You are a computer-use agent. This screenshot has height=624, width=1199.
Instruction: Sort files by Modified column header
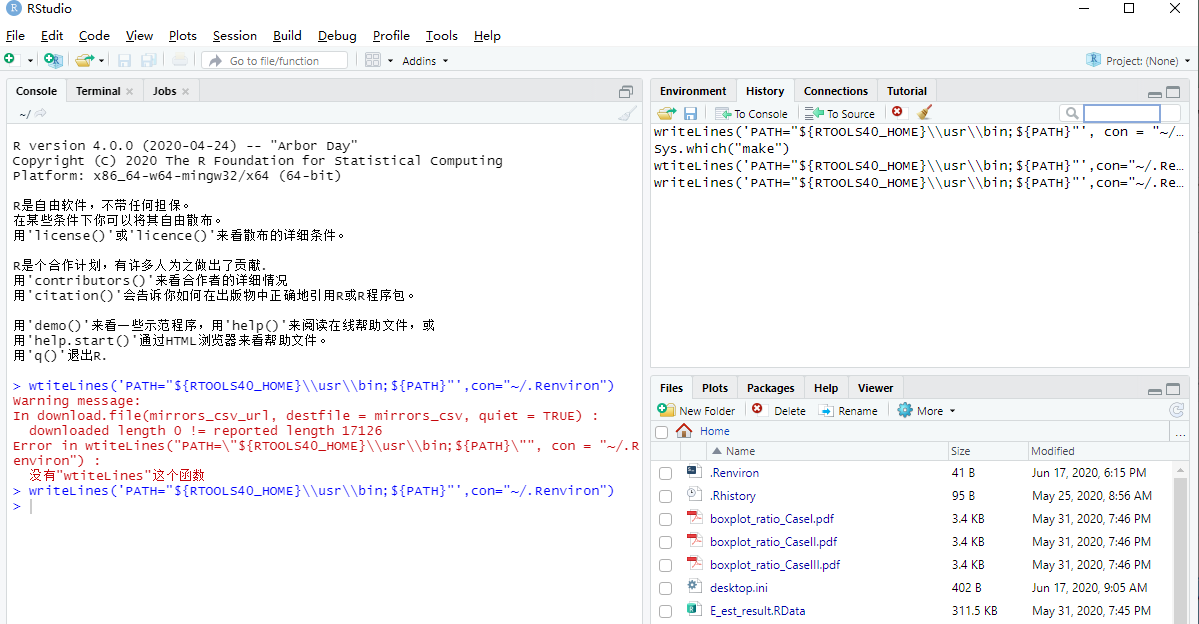(1052, 451)
